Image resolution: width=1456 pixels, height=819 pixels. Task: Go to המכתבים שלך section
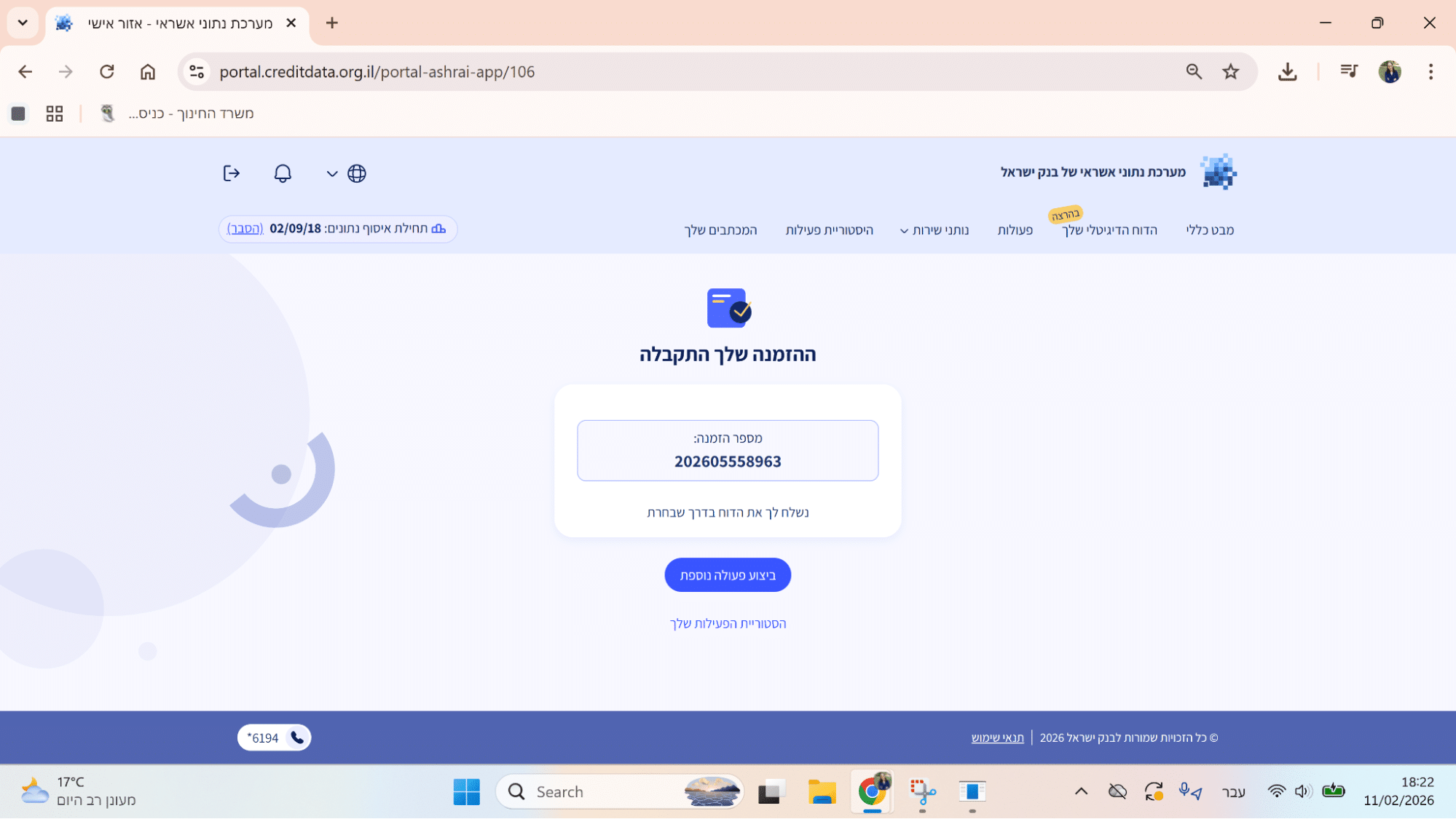[x=720, y=230]
